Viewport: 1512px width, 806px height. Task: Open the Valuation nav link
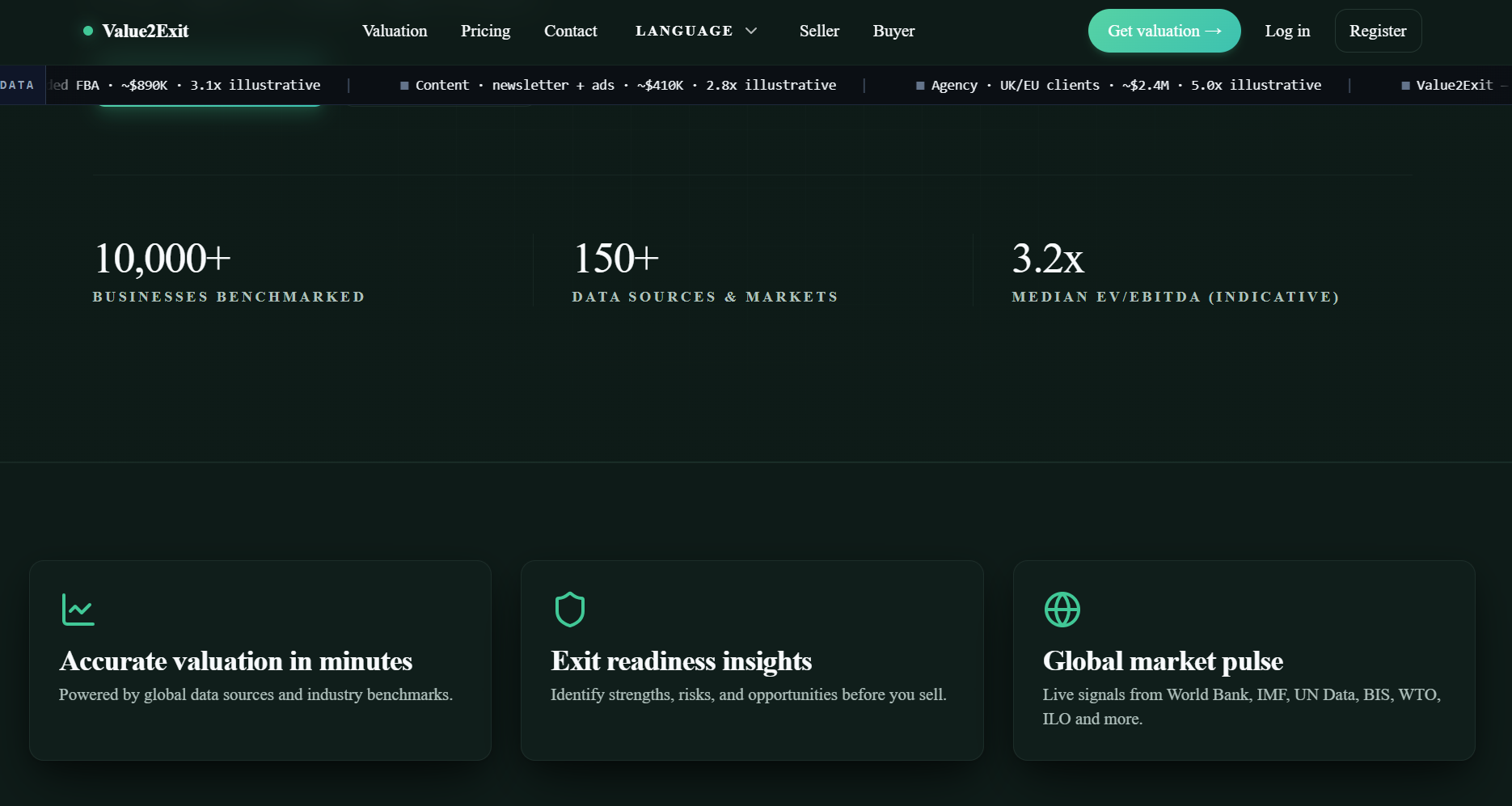(x=395, y=31)
